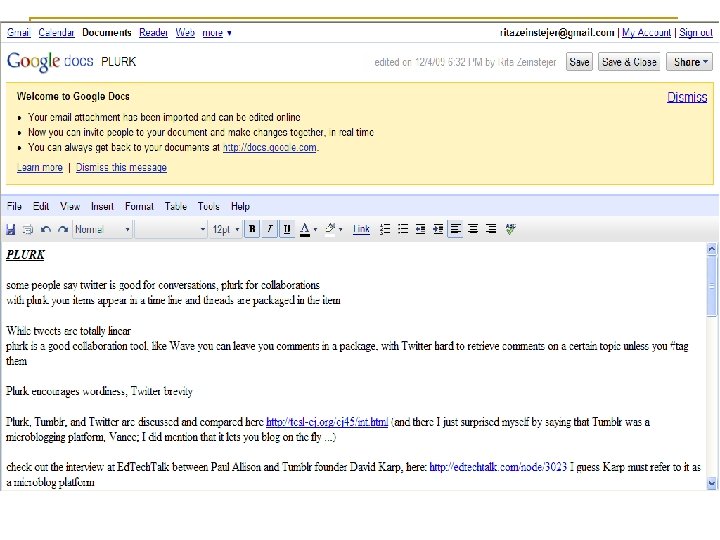
Task: Toggle bold formatting
Action: pyautogui.click(x=252, y=229)
